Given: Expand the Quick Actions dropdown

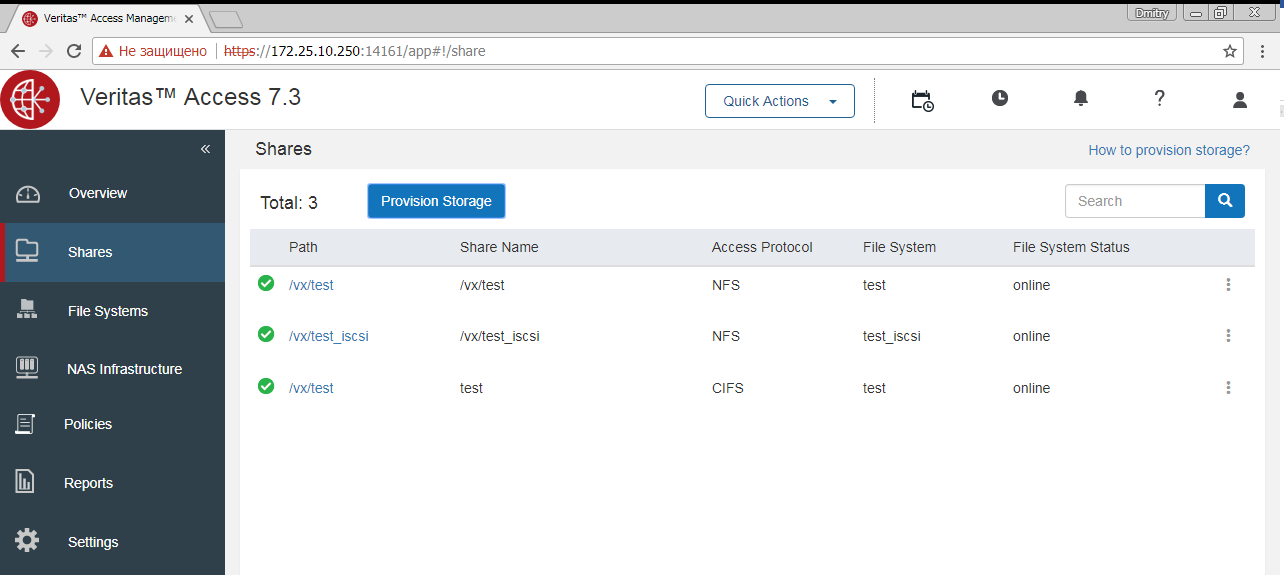Looking at the screenshot, I should click(780, 101).
